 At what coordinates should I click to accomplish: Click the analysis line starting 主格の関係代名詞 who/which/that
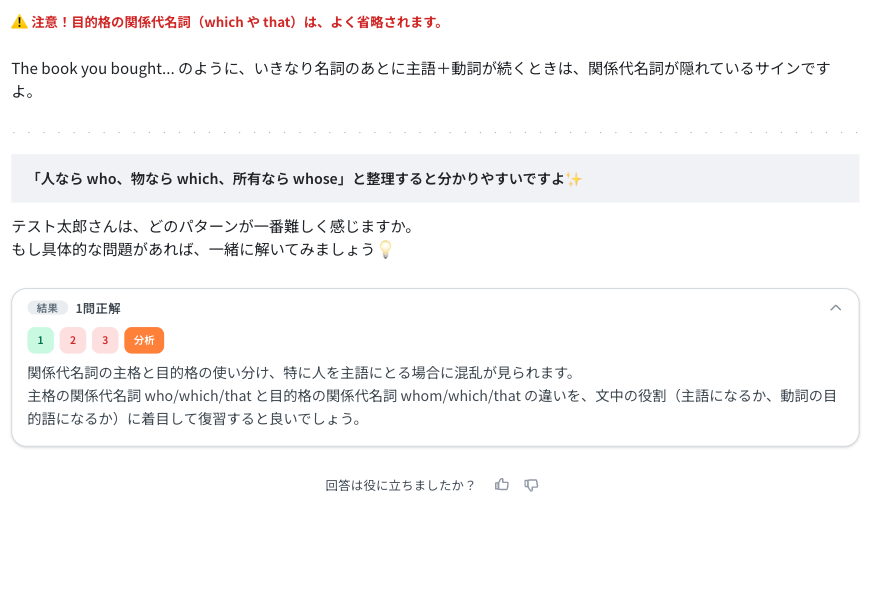[x=430, y=396]
